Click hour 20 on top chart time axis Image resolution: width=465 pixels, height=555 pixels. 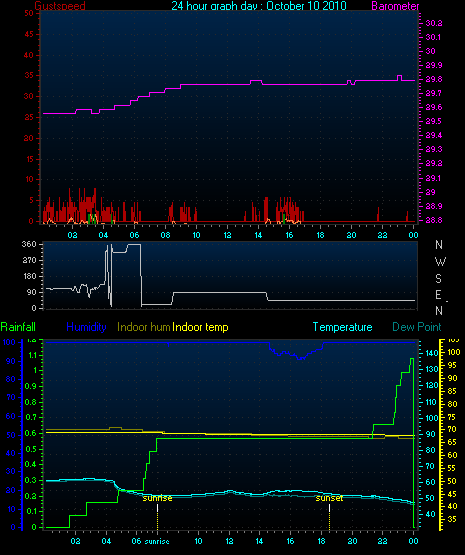(x=351, y=235)
